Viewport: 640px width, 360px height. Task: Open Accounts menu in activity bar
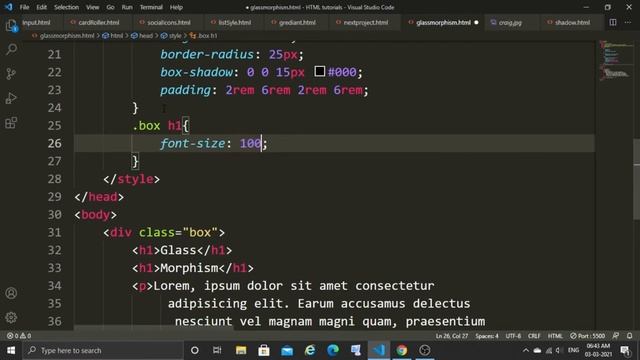(x=11, y=293)
